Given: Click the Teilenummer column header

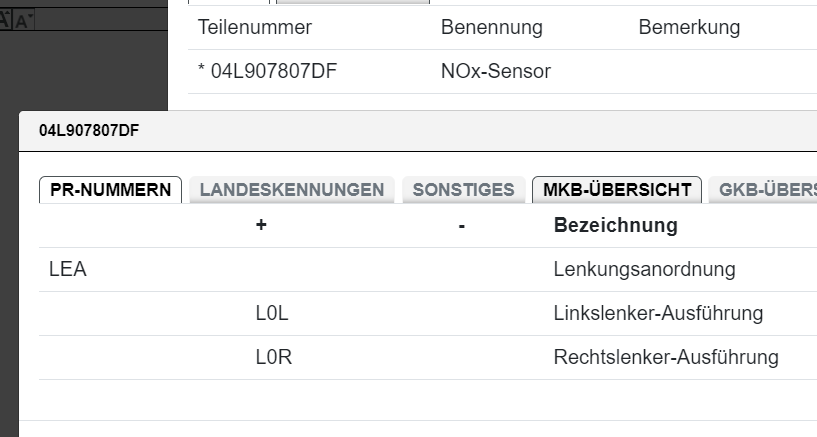Looking at the screenshot, I should coord(255,27).
